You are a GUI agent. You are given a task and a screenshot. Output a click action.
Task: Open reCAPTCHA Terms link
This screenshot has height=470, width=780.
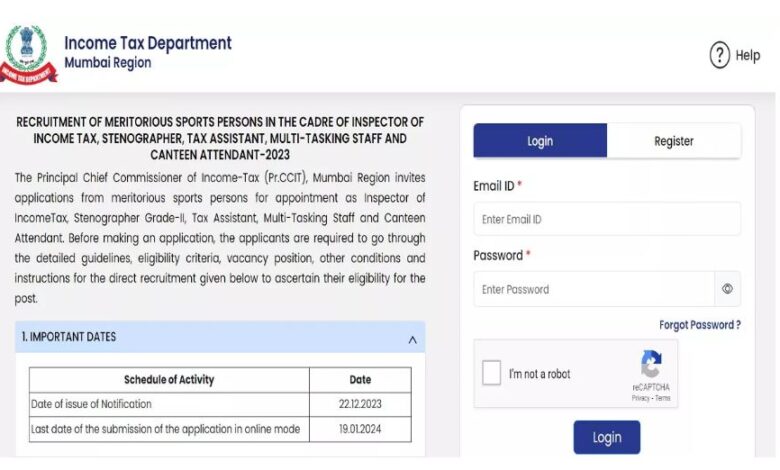point(663,398)
